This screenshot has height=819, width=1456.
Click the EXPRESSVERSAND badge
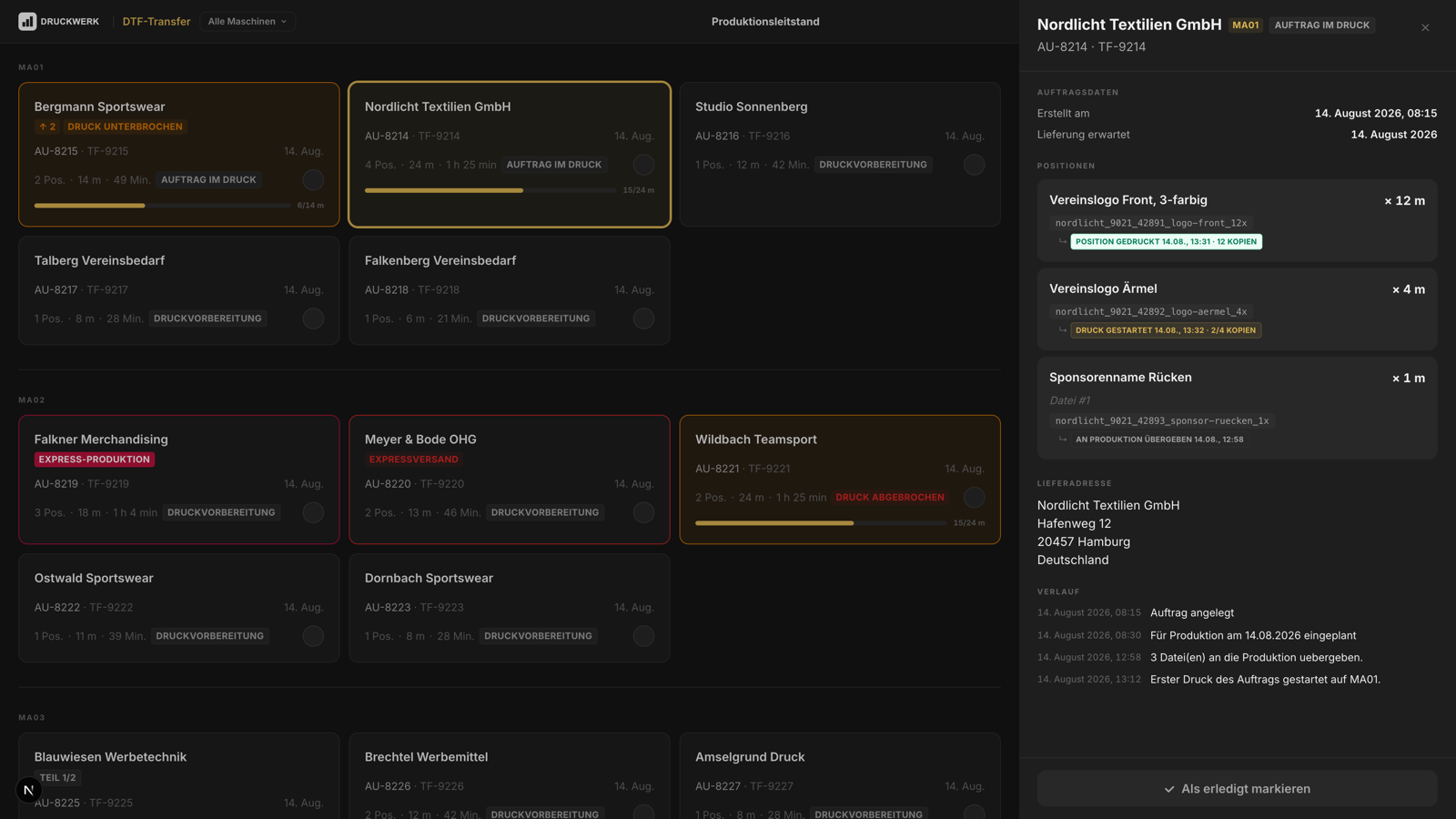413,460
